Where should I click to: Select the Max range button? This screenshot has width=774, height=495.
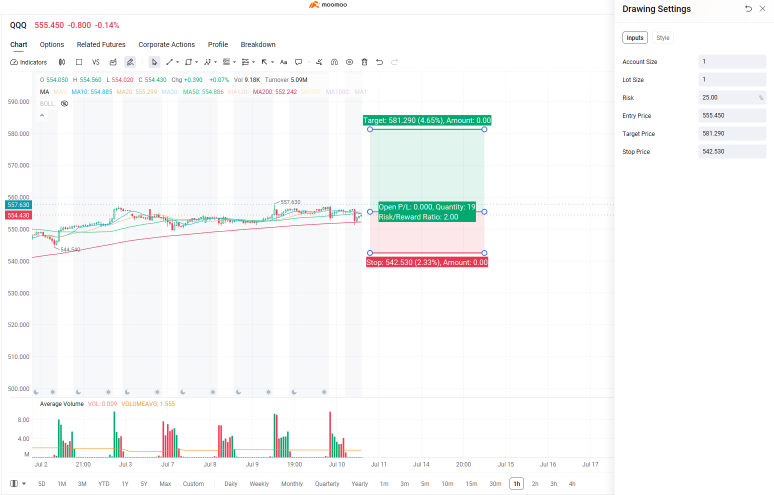(165, 484)
